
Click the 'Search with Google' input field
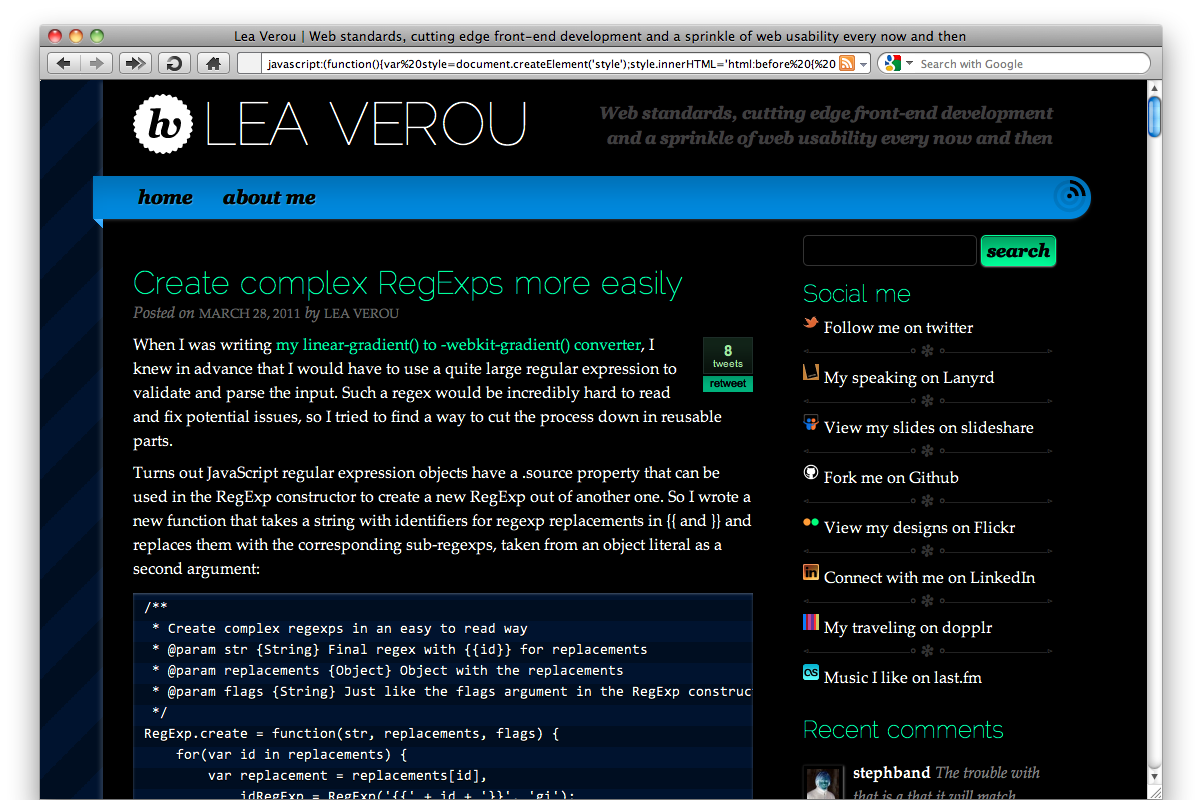(x=1030, y=64)
